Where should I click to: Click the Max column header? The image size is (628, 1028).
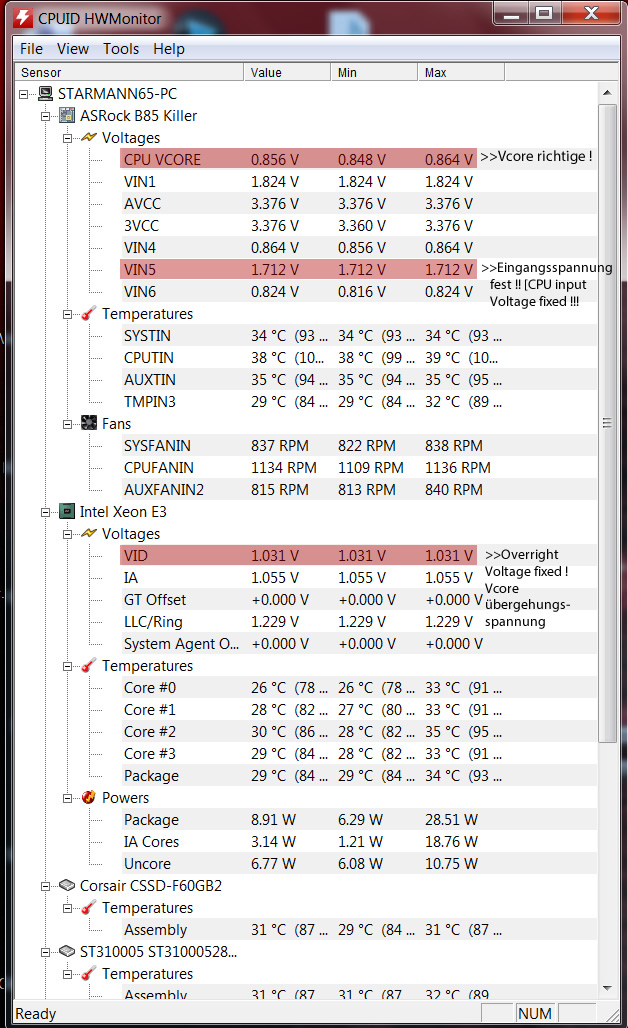[461, 72]
